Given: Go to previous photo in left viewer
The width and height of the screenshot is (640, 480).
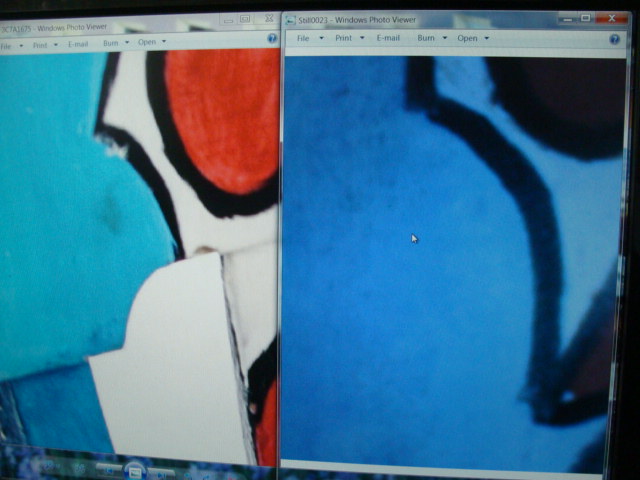Looking at the screenshot, I should coord(108,469).
